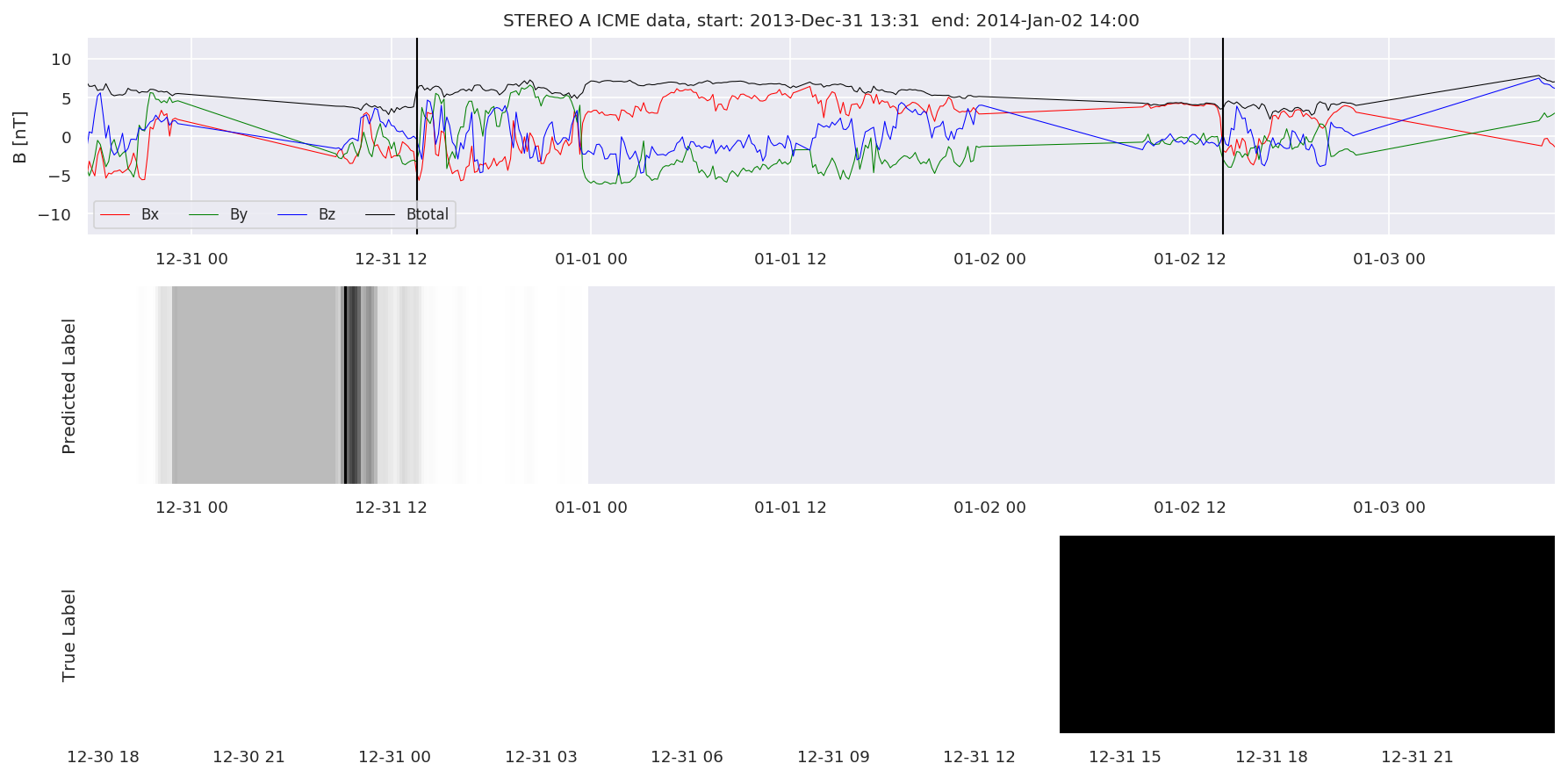Screen dimensions: 1568x778
Task: Click the '12-31 15' tick label
Action: tap(1125, 757)
